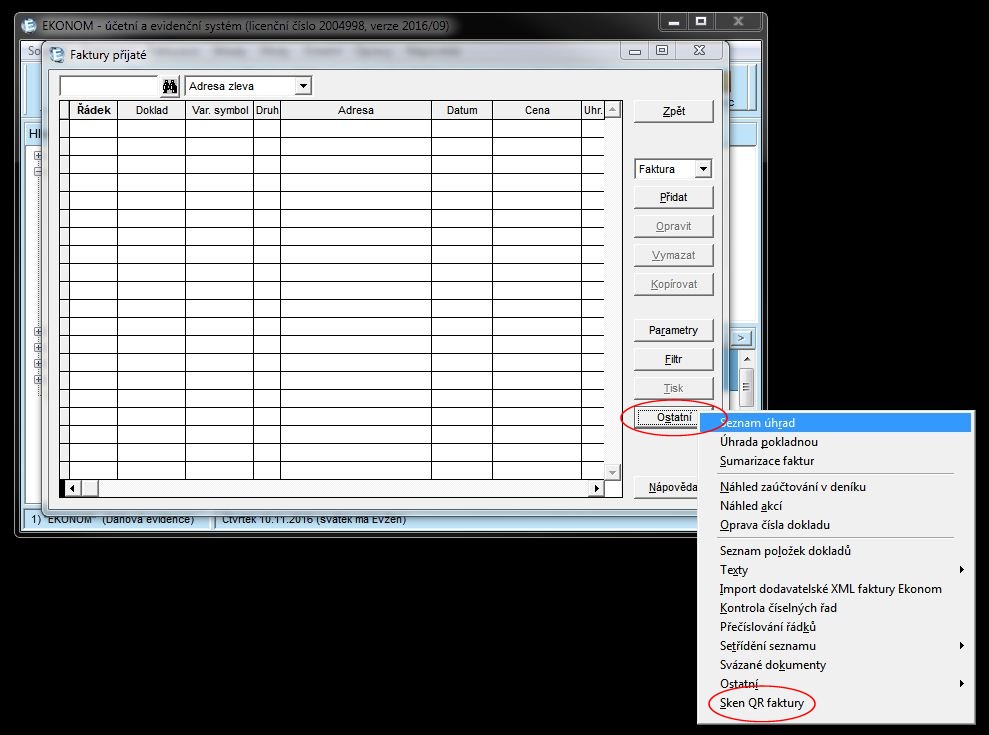Close the Faktury přijaté window
Viewport: 989px width, 735px height.
[x=699, y=50]
